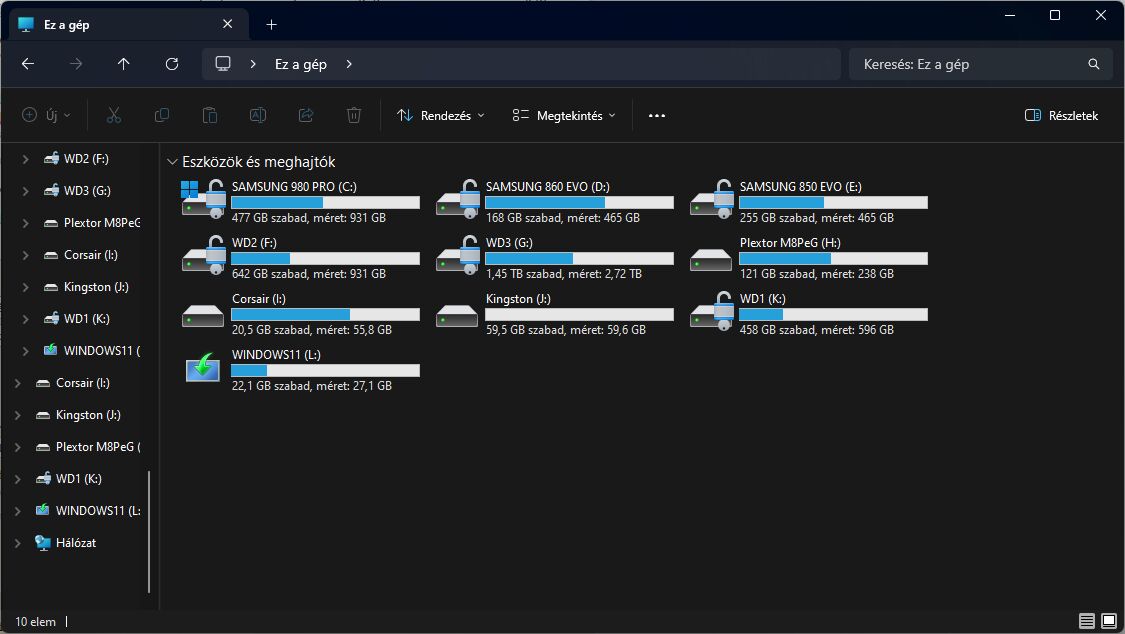Select the SAMSUNG 860 EVO (D:) drive icon
This screenshot has height=634, width=1125.
[x=458, y=200]
